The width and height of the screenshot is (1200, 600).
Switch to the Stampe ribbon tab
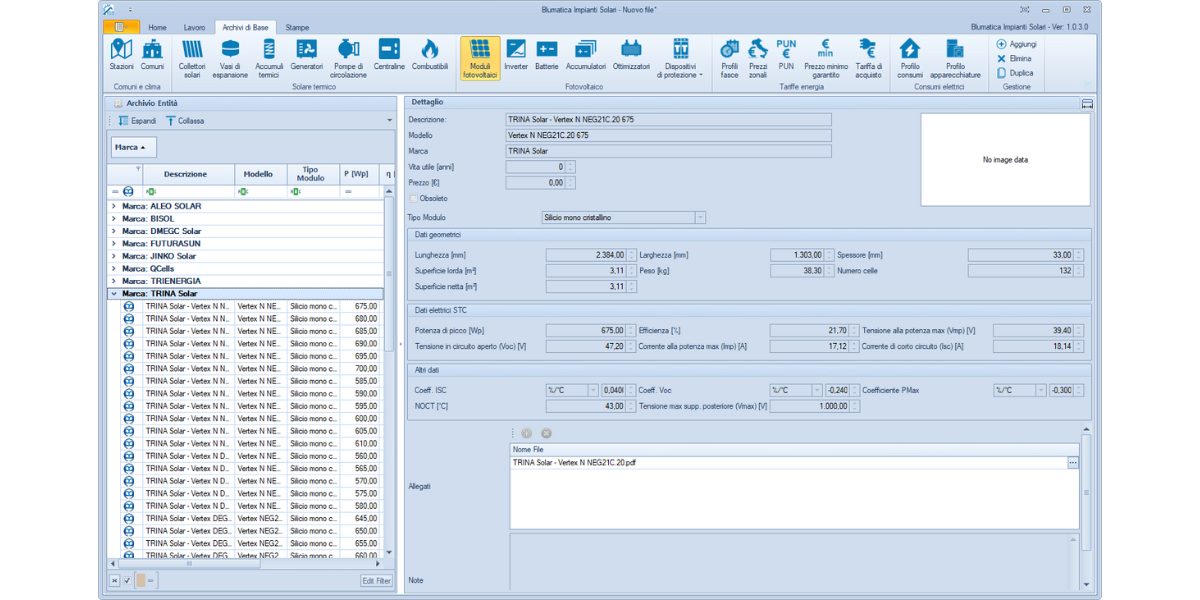[297, 27]
